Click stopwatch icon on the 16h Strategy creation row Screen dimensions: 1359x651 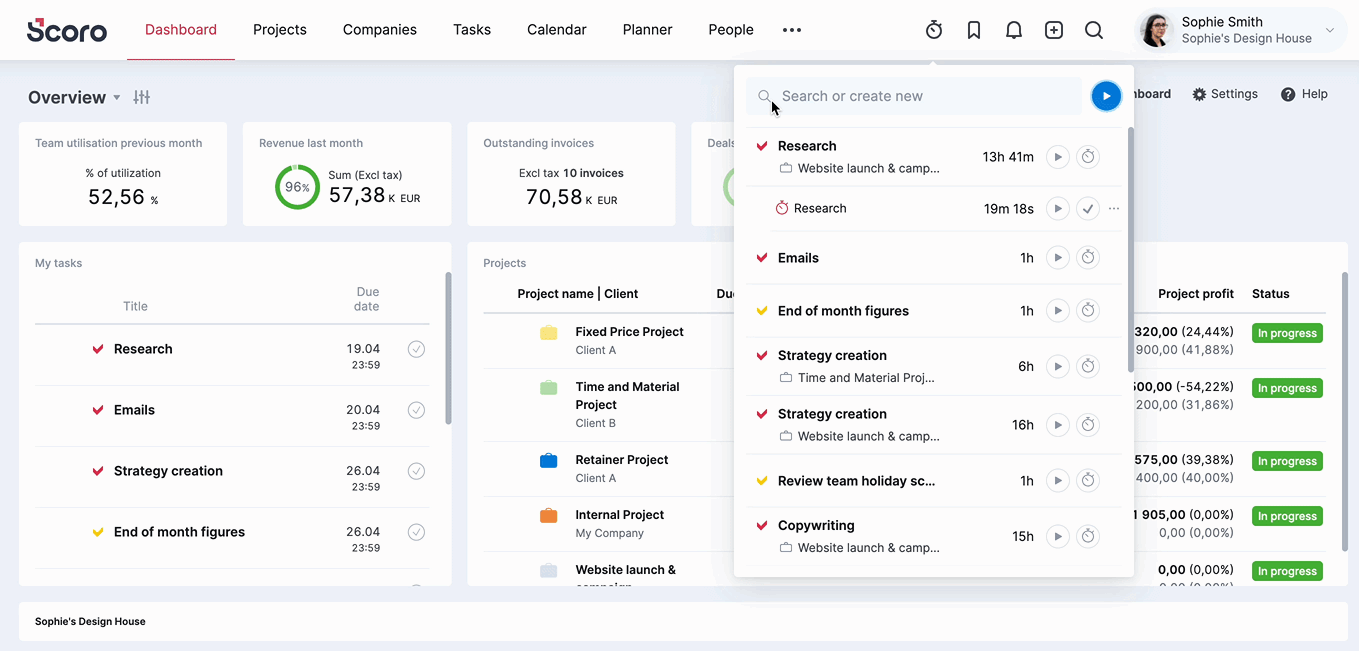pos(1088,425)
